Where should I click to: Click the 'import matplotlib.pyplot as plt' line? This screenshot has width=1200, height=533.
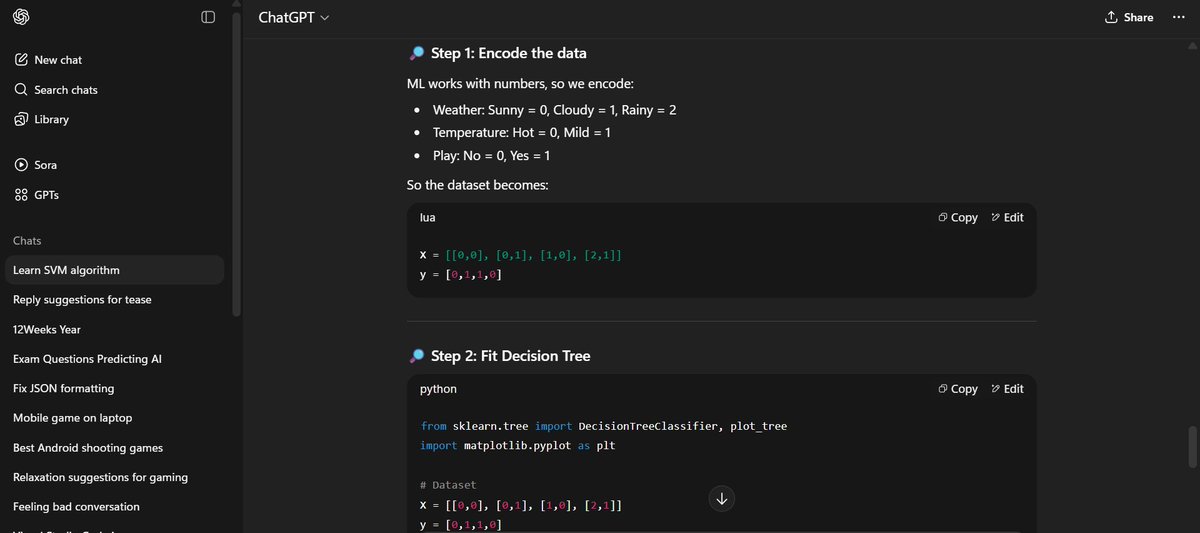(518, 446)
